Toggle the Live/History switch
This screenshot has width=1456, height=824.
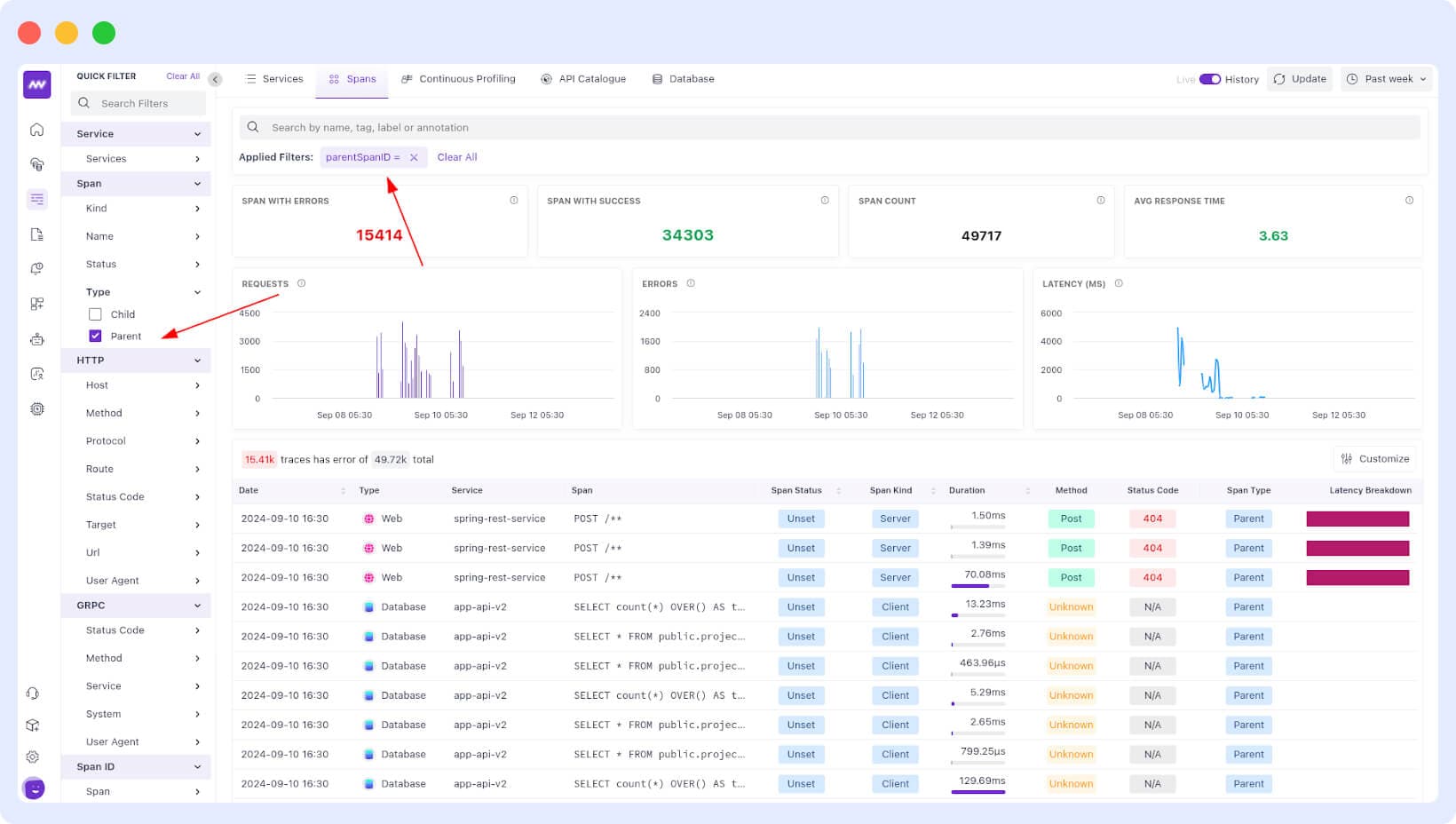1209,79
